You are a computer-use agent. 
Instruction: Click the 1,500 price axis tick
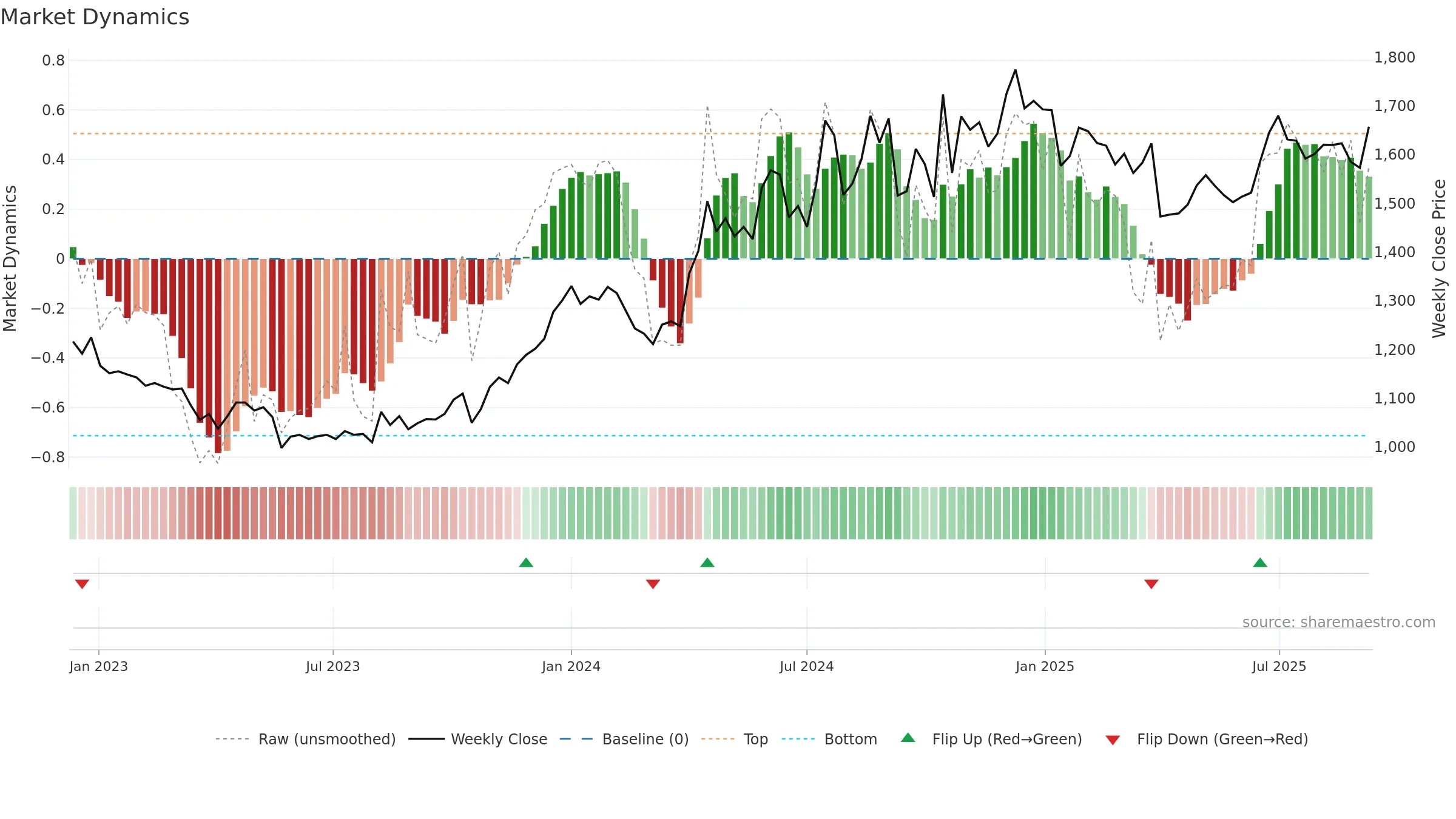tap(1395, 204)
